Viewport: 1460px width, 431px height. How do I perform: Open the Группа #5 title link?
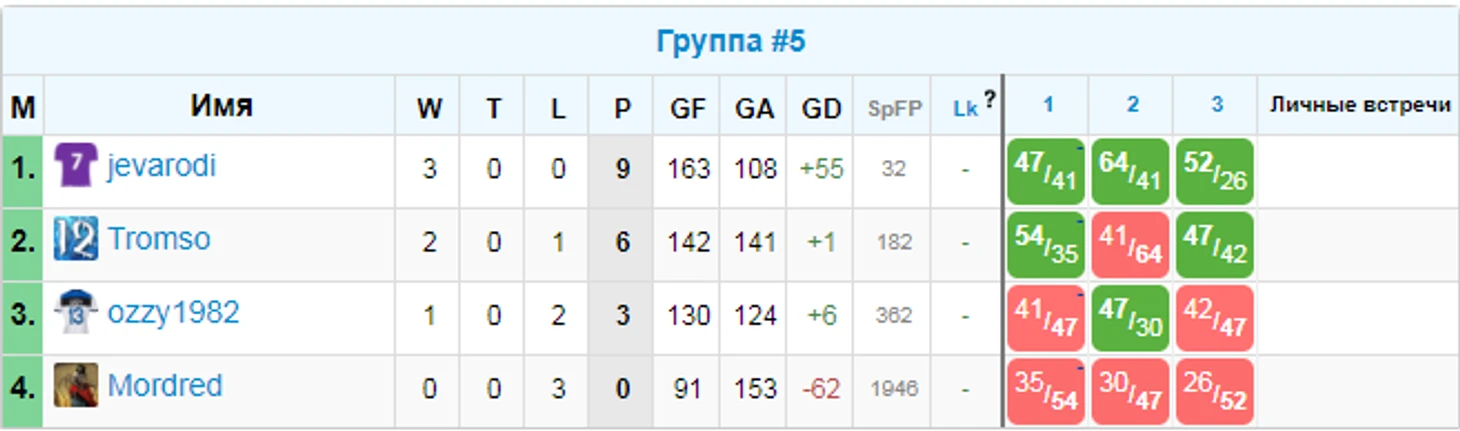click(x=731, y=42)
